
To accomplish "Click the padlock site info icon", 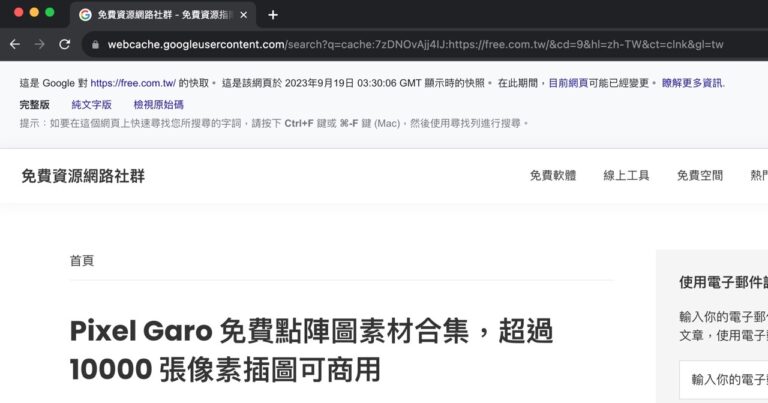I will (96, 45).
